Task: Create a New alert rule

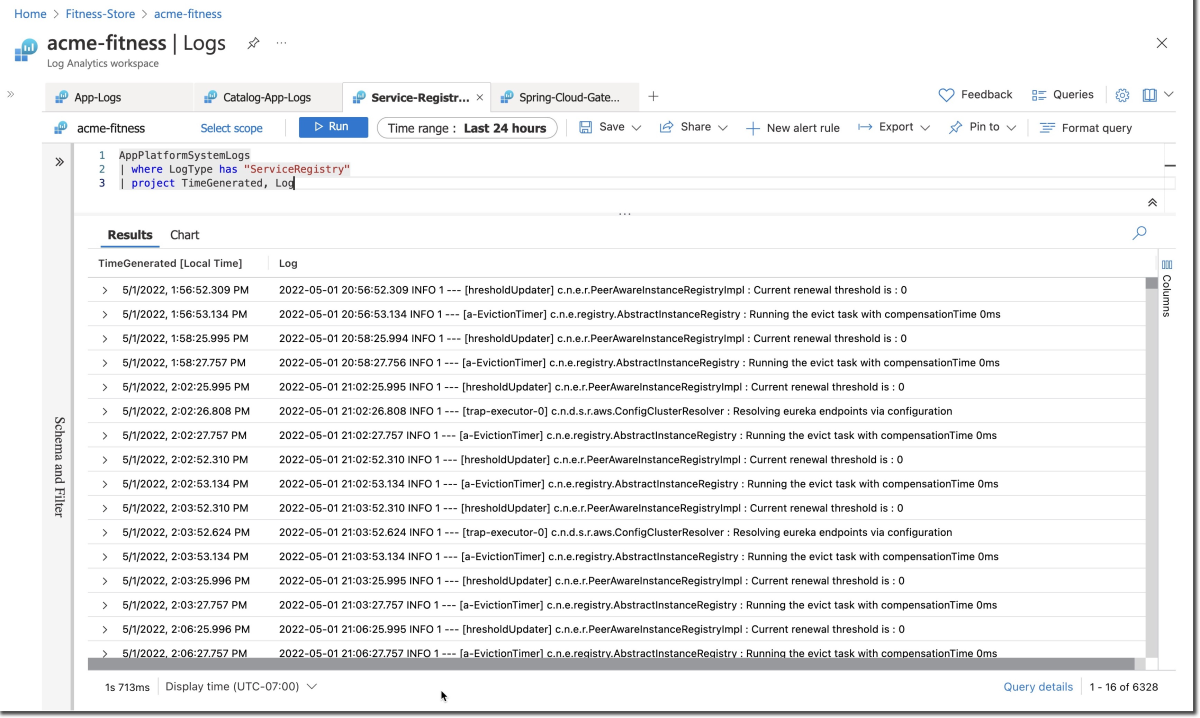Action: tap(792, 128)
